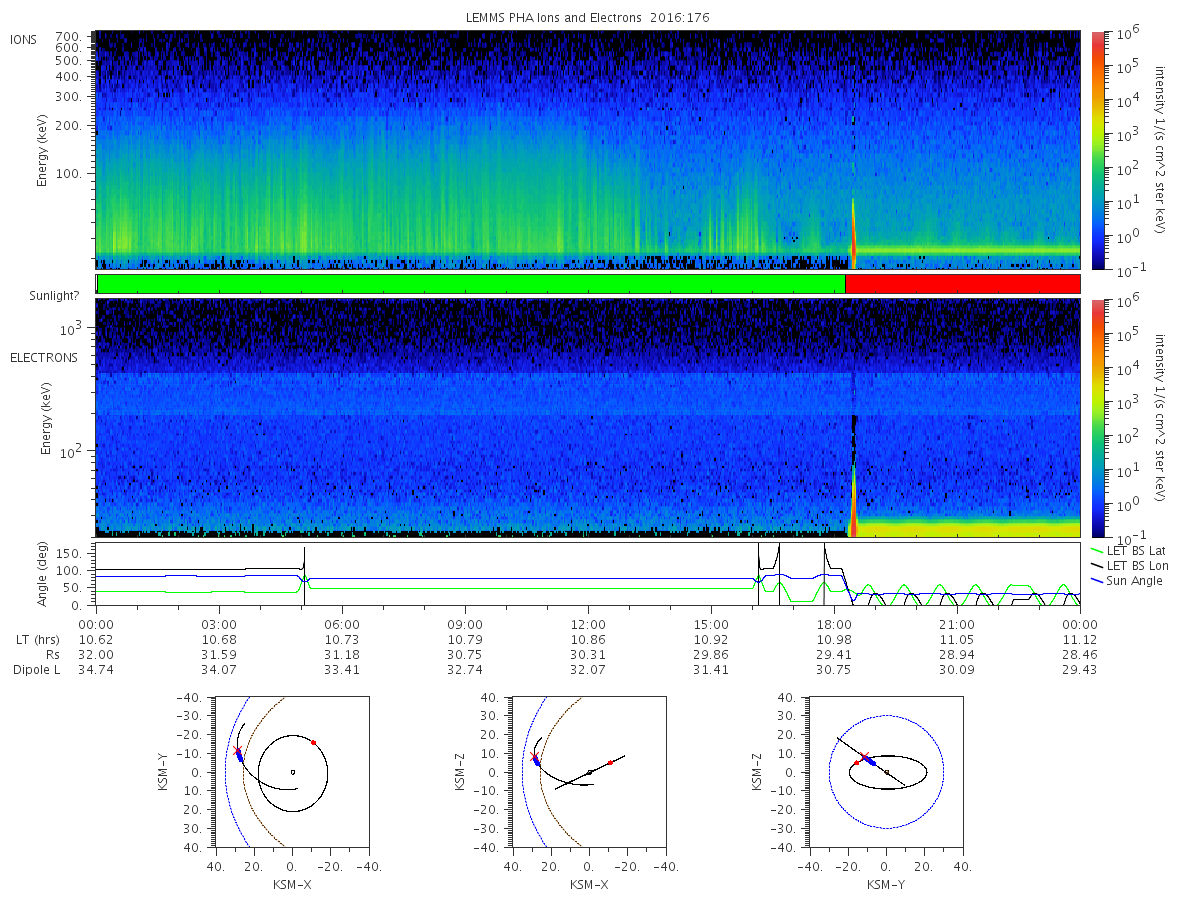Click the planet center in KSM-X/KSM-Z plot
Viewport: 1200px width, 900px height.
(589, 772)
